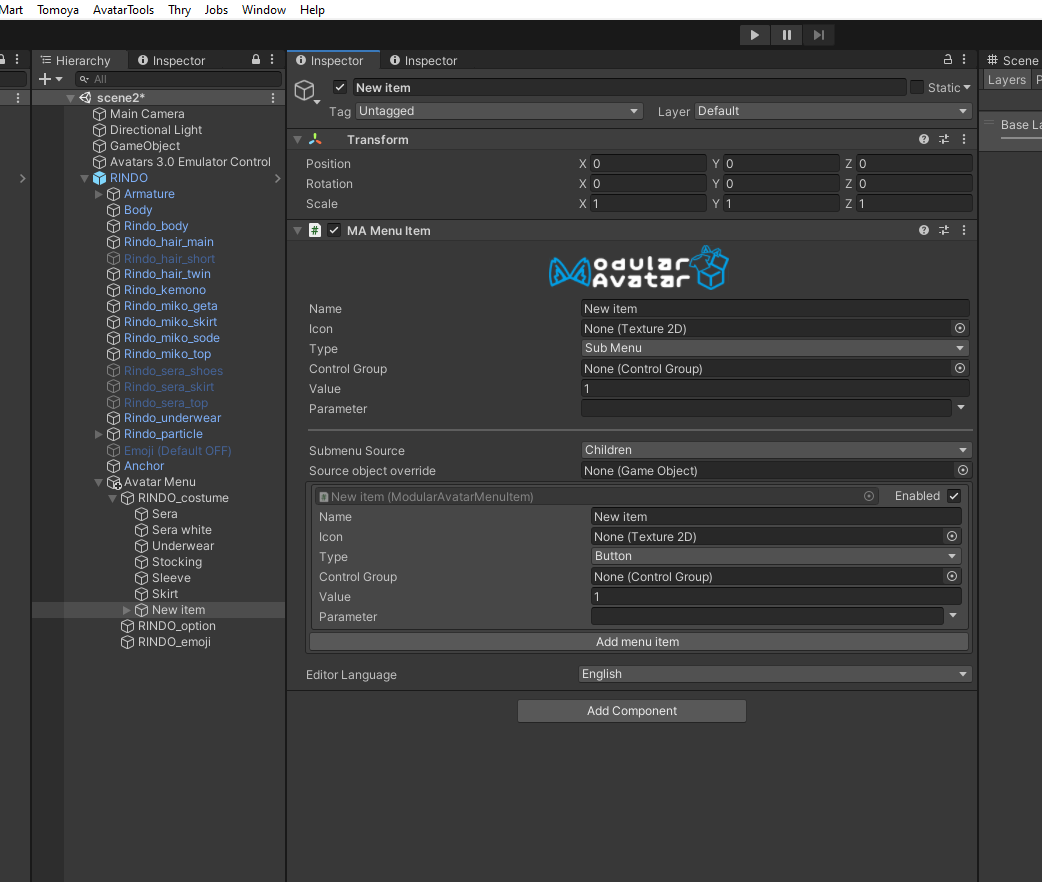
Task: Collapse the RINDO_costume tree node
Action: (x=112, y=498)
